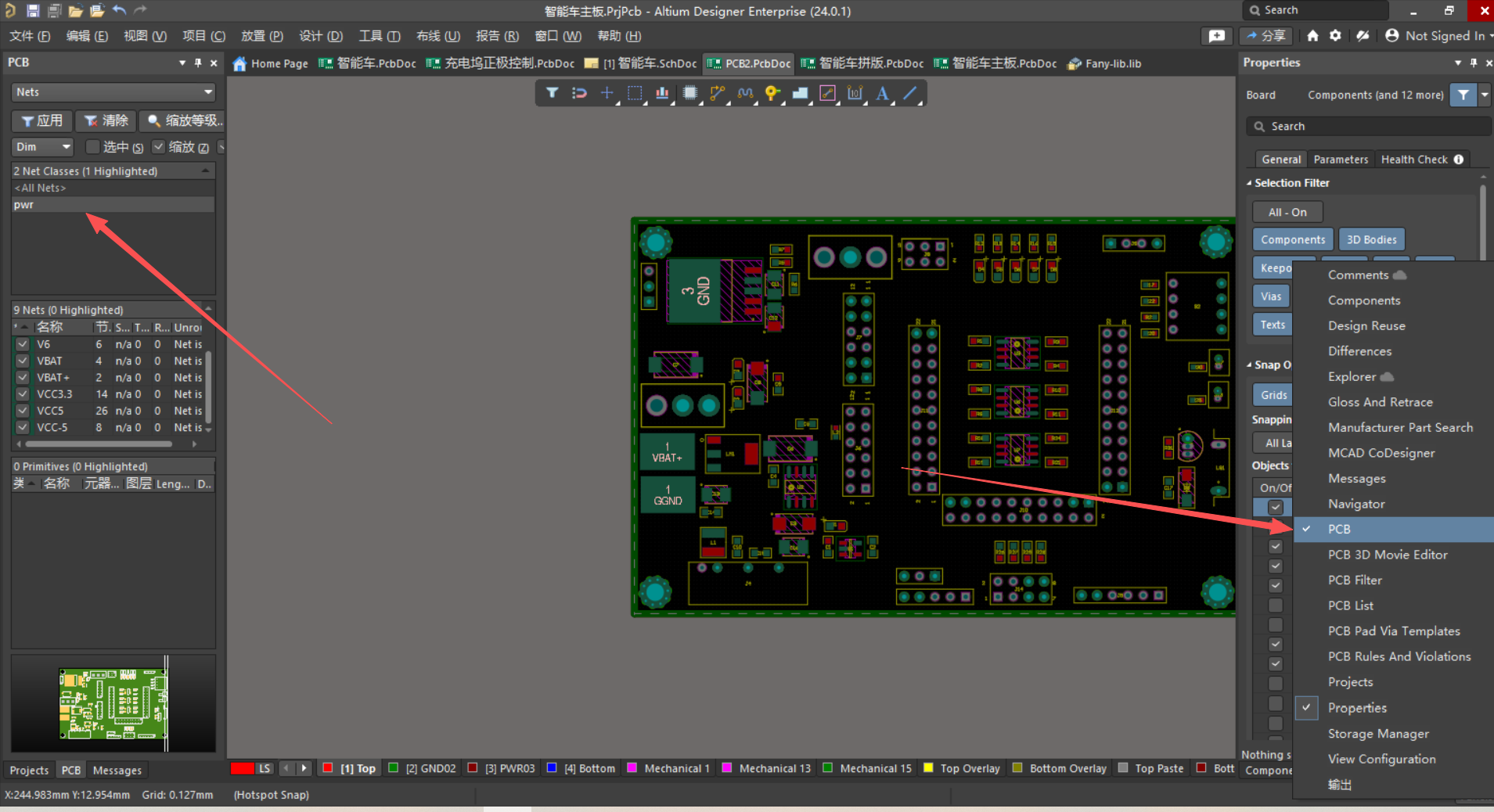Screen dimensions: 1494x812
Task: Choose View Configuration in panels menu
Action: (x=1381, y=760)
